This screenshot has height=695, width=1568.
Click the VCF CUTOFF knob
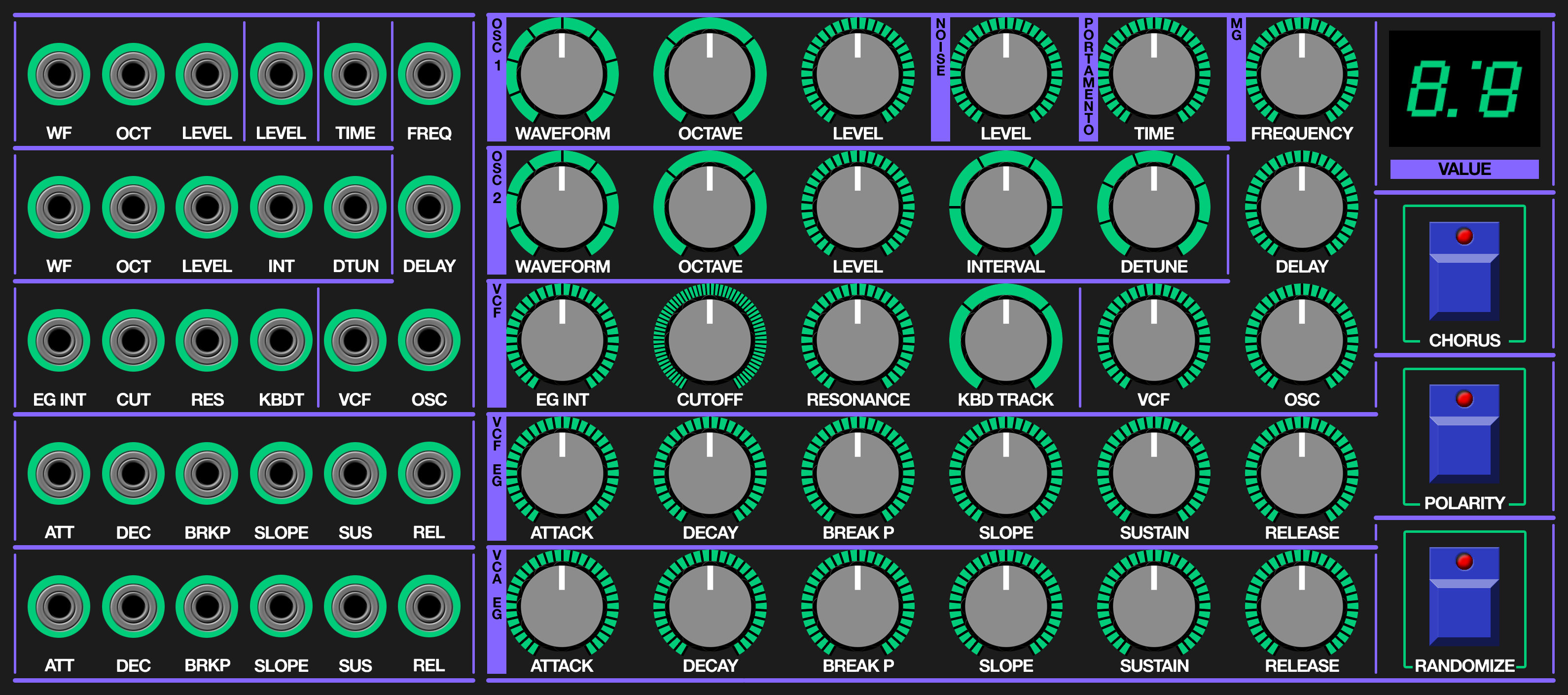[x=710, y=341]
